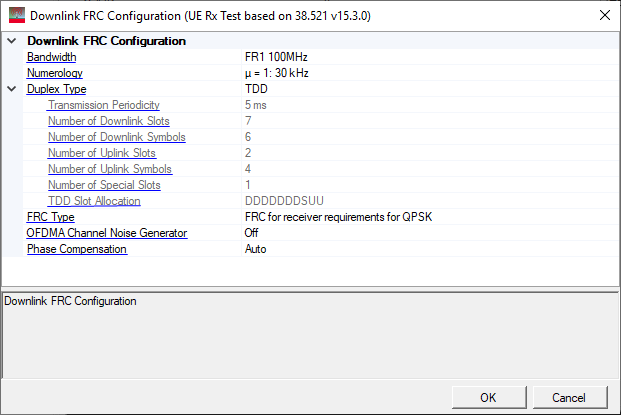Collapse the Duplex Type subsection

tap(12, 89)
